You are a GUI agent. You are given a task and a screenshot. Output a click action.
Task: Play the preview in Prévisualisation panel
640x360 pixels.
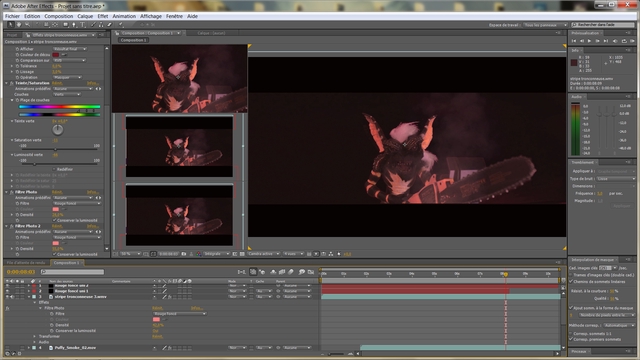tap(589, 41)
